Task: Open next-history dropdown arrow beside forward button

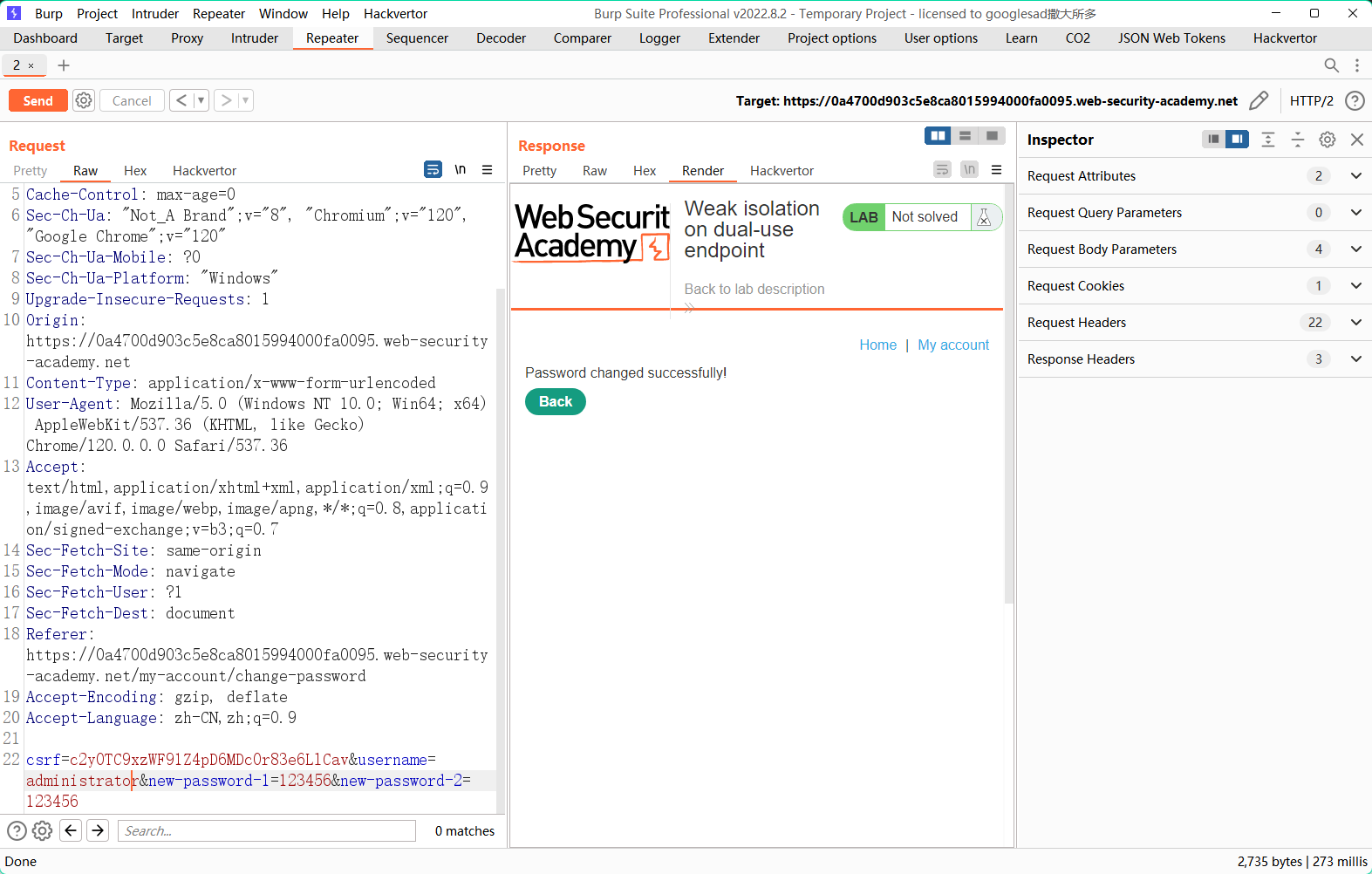Action: tap(246, 100)
